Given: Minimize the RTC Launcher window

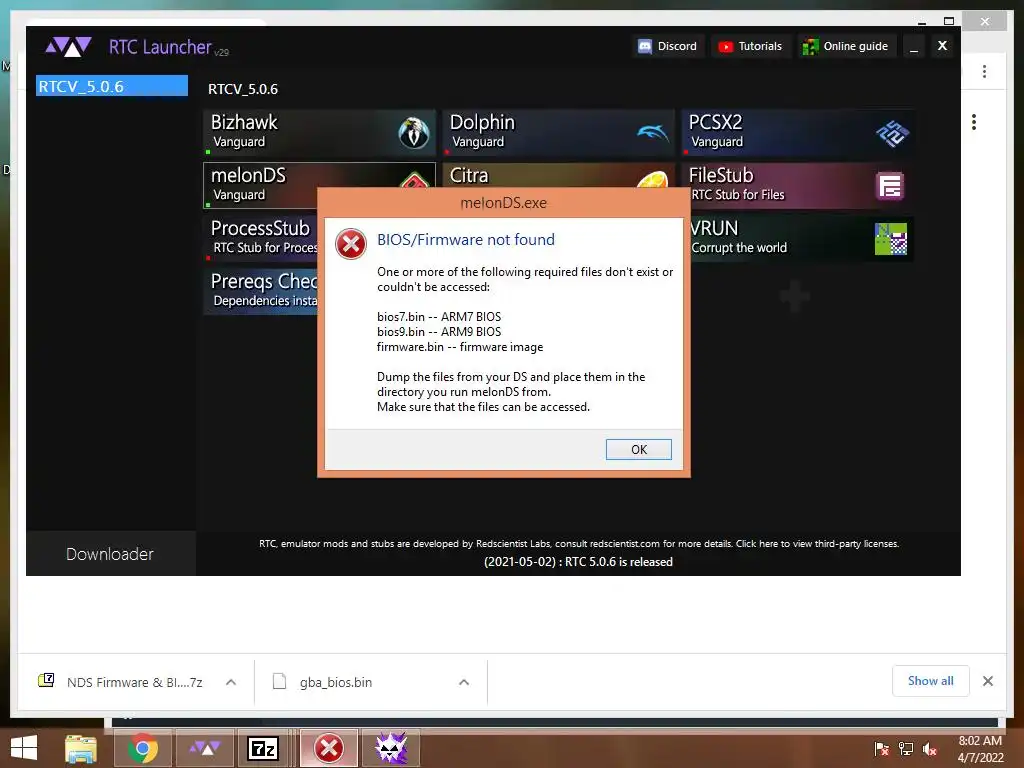Looking at the screenshot, I should [914, 46].
